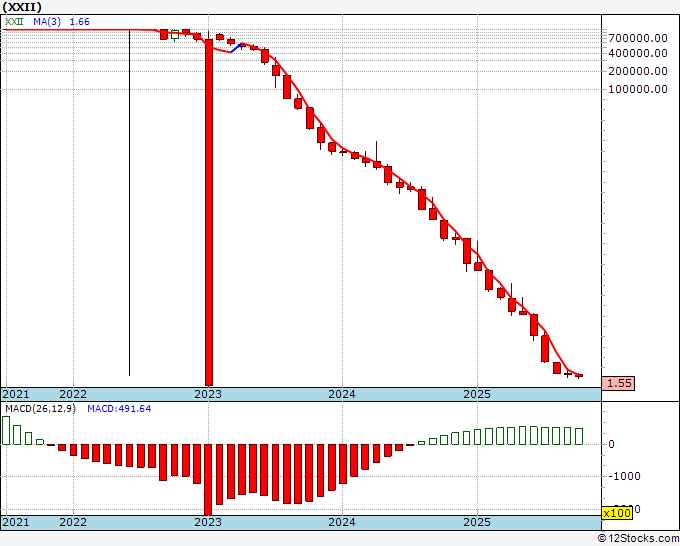Screen dimensions: 680x546
Task: Click the tallest green MACD bar at 2021
Action: [x=6, y=430]
